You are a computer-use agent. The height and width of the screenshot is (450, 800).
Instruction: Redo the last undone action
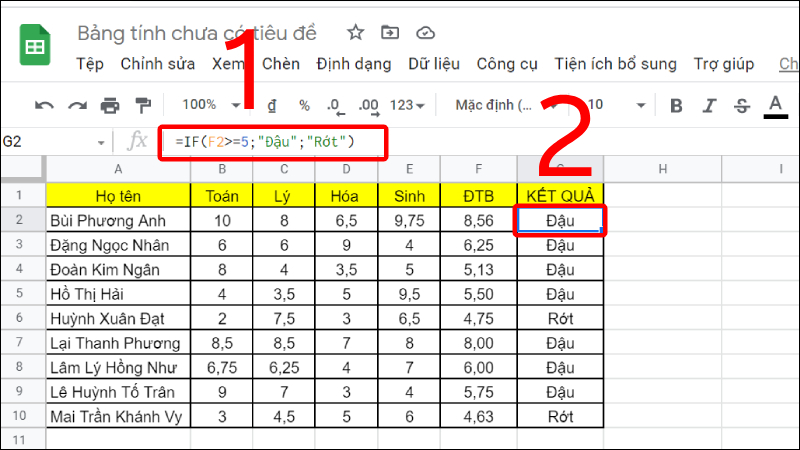pos(77,105)
